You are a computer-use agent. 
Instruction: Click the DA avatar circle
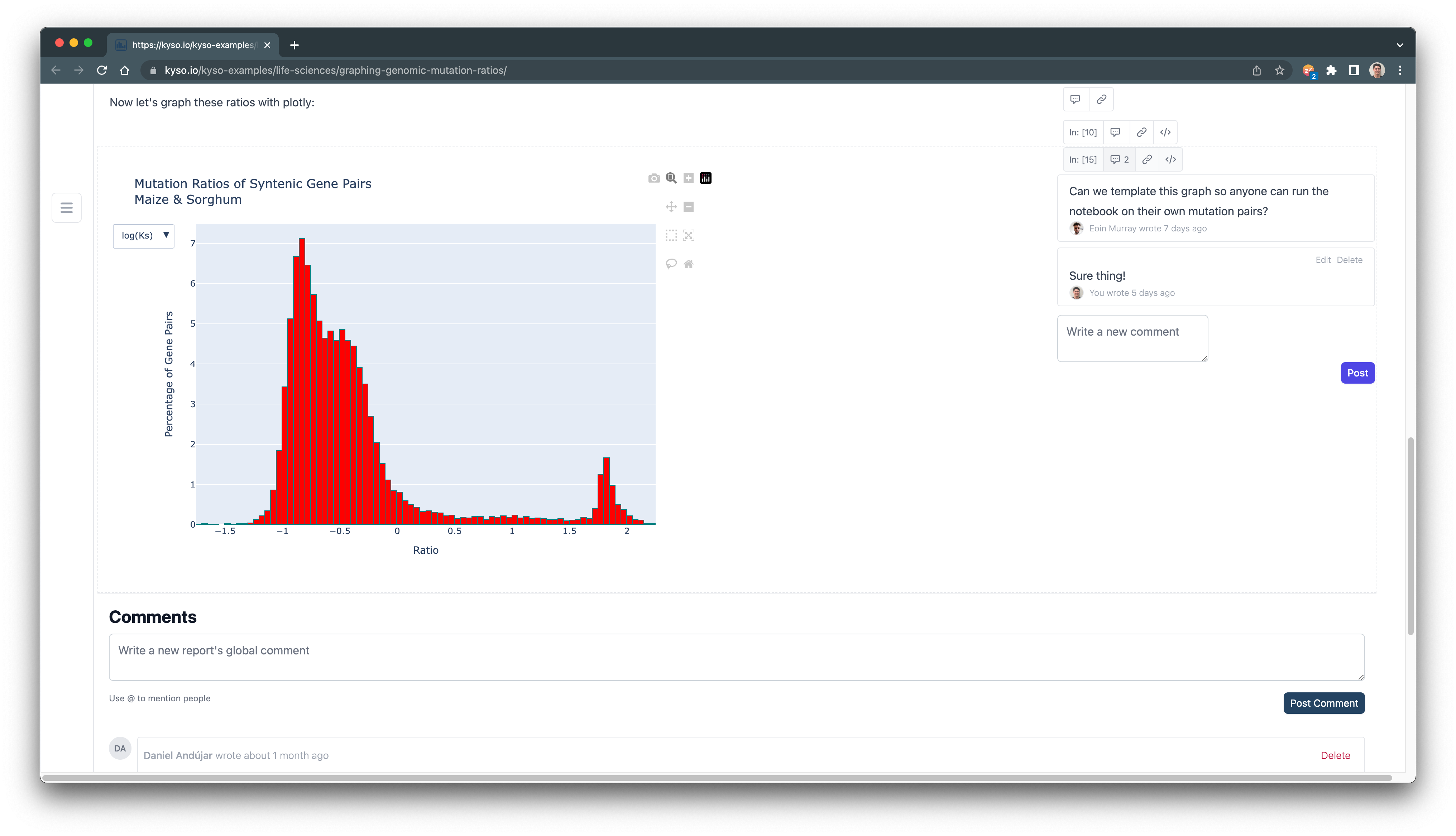coord(120,749)
